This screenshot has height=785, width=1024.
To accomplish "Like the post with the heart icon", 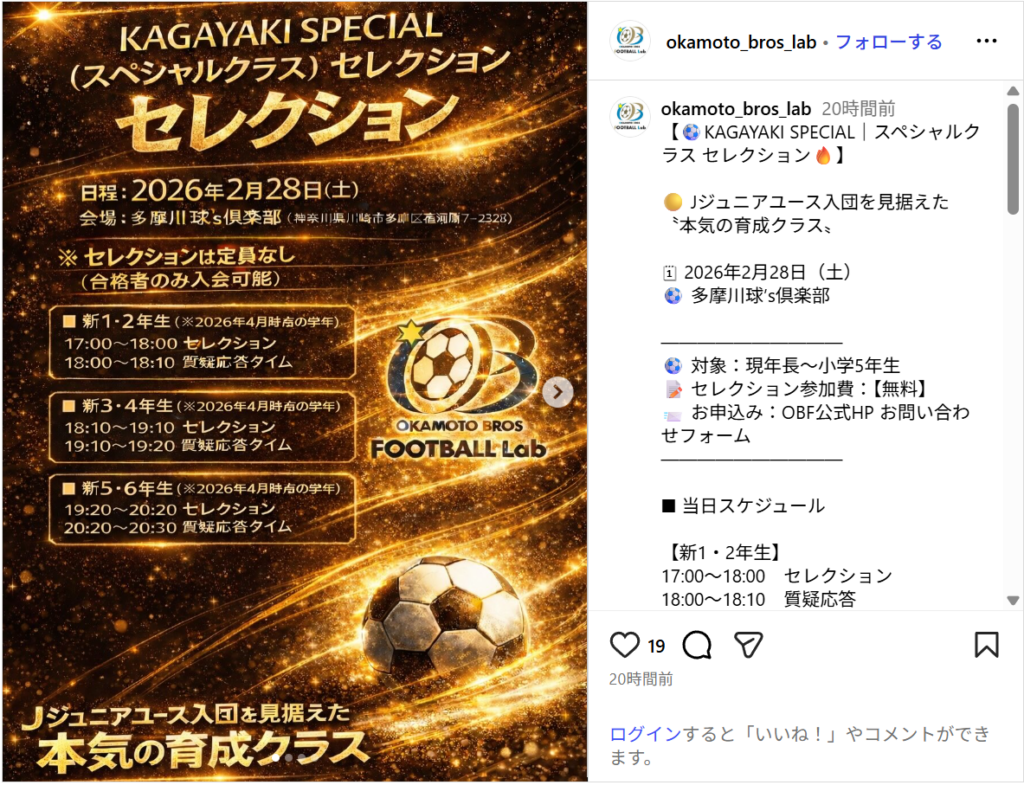I will click(624, 645).
